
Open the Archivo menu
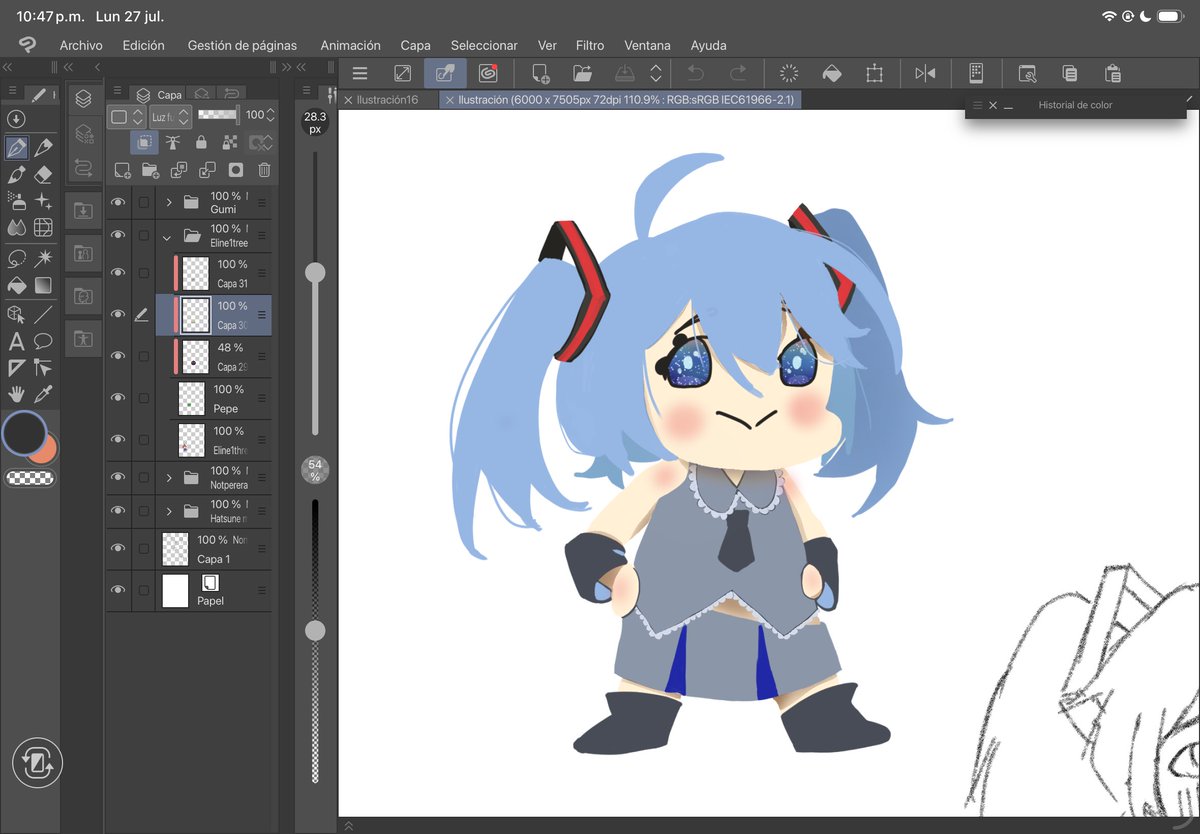point(81,45)
